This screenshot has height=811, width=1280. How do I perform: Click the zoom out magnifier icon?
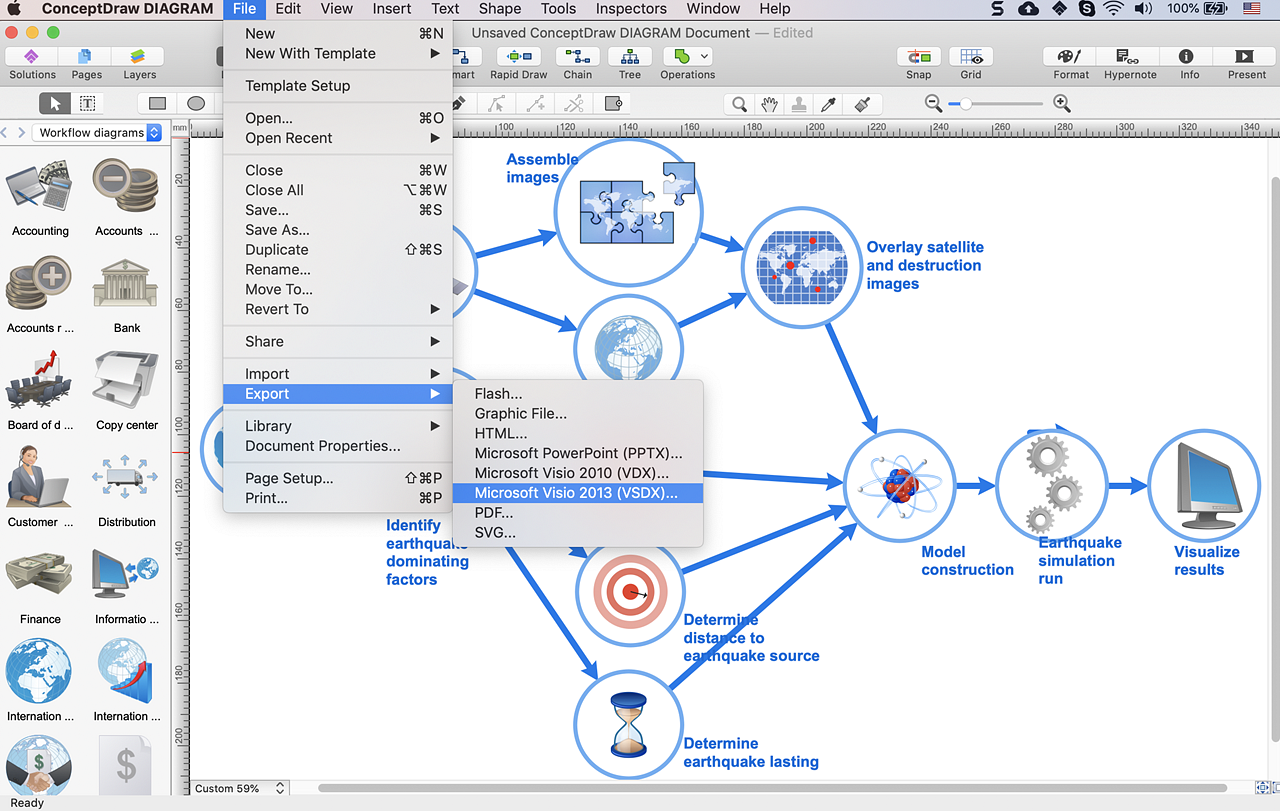coord(933,103)
